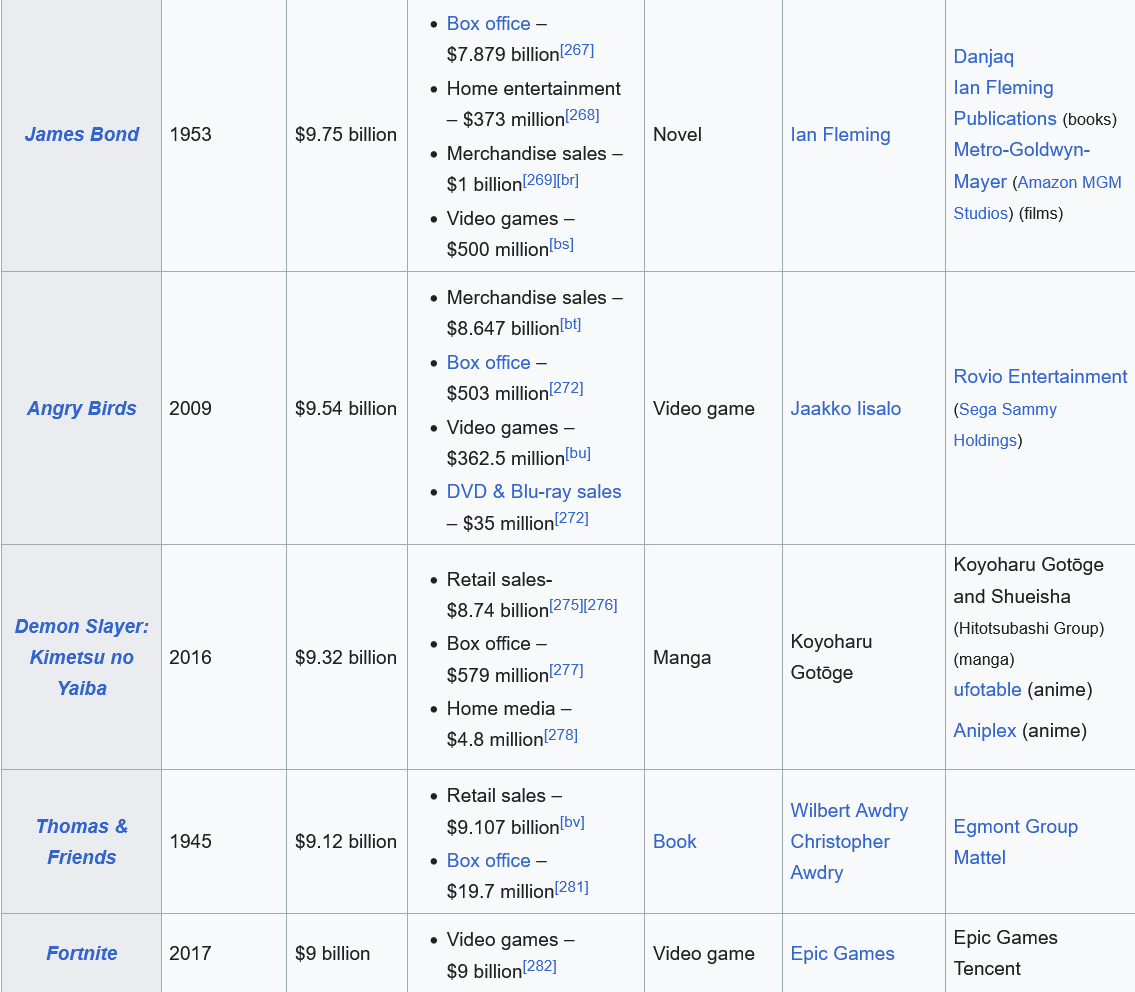Open footnote [bu] for Angry Birds video games
This screenshot has height=992, width=1135.
[578, 453]
